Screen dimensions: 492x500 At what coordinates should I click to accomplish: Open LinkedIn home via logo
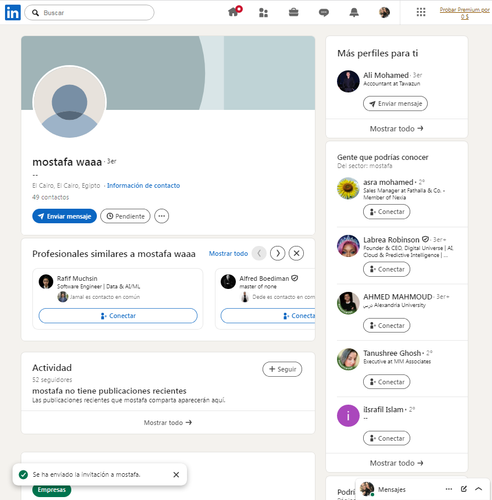tap(13, 12)
